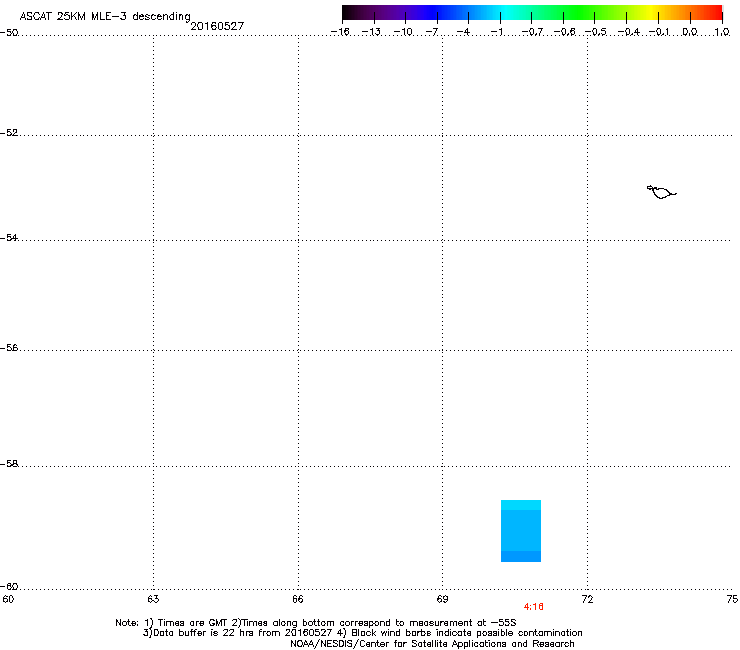This screenshot has height=650, width=740.
Task: Click the red time label 4:16
Action: coord(533,607)
